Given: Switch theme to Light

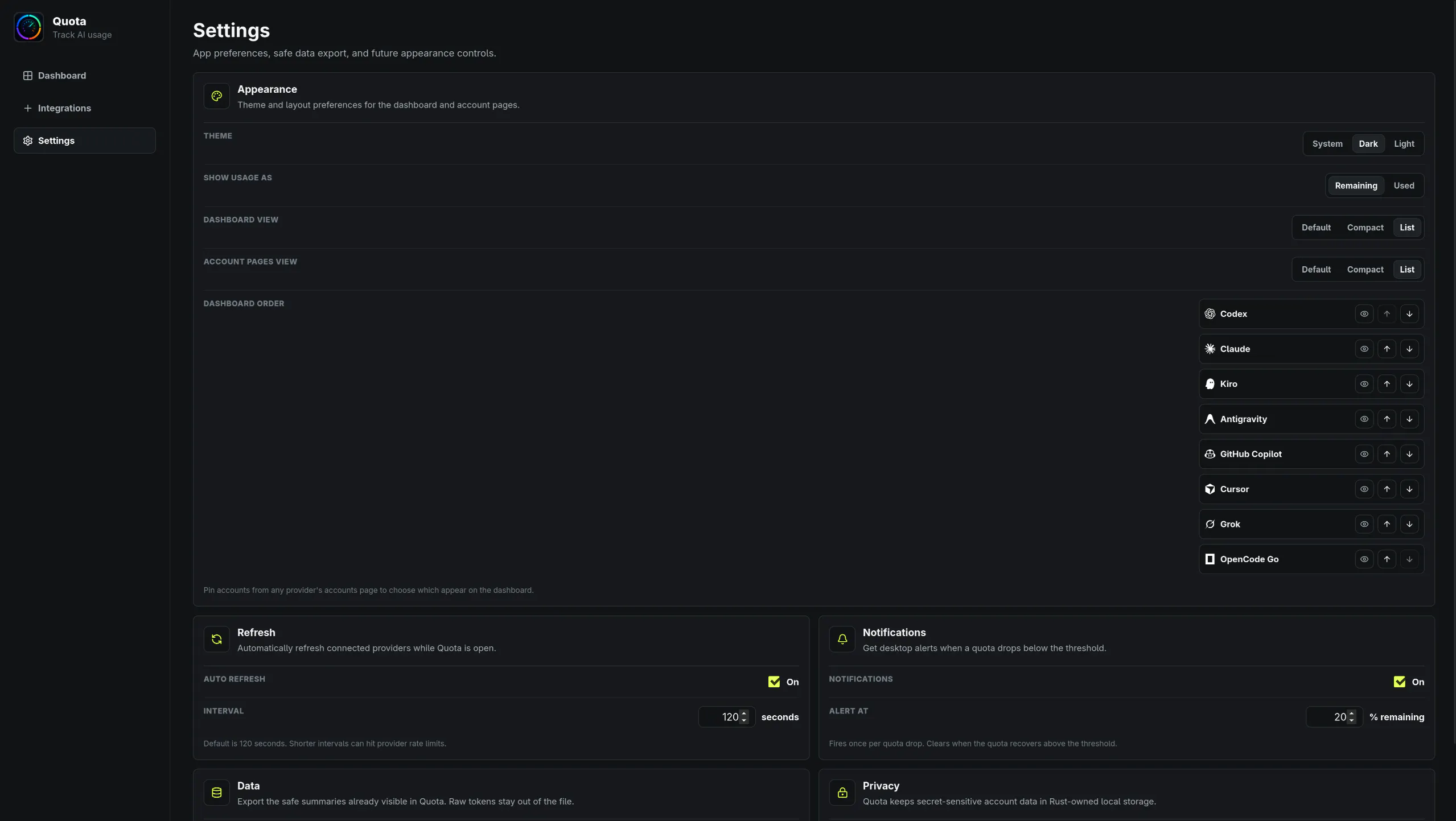Looking at the screenshot, I should (1404, 144).
